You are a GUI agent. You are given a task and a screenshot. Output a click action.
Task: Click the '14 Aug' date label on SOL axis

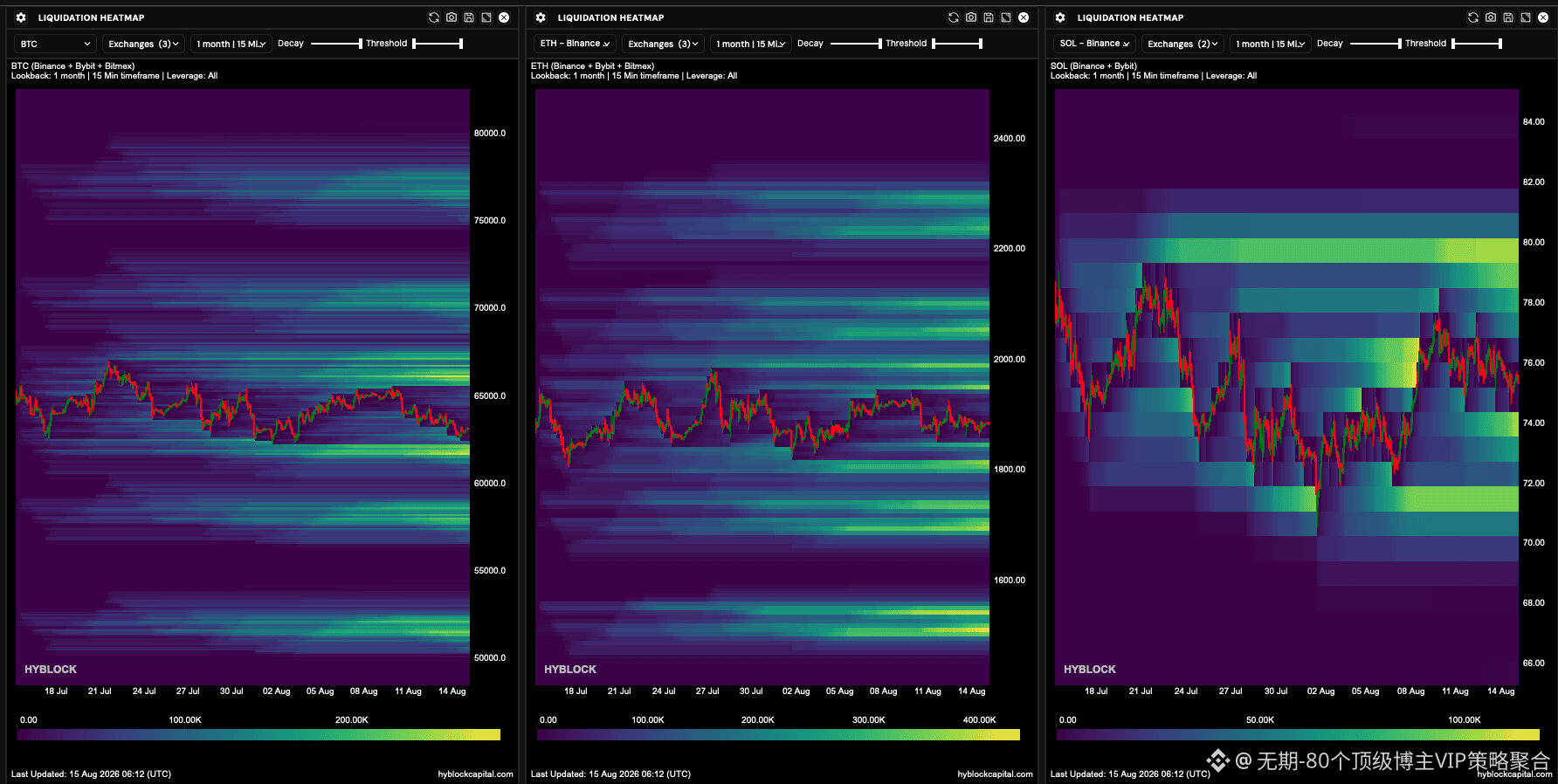point(1500,691)
